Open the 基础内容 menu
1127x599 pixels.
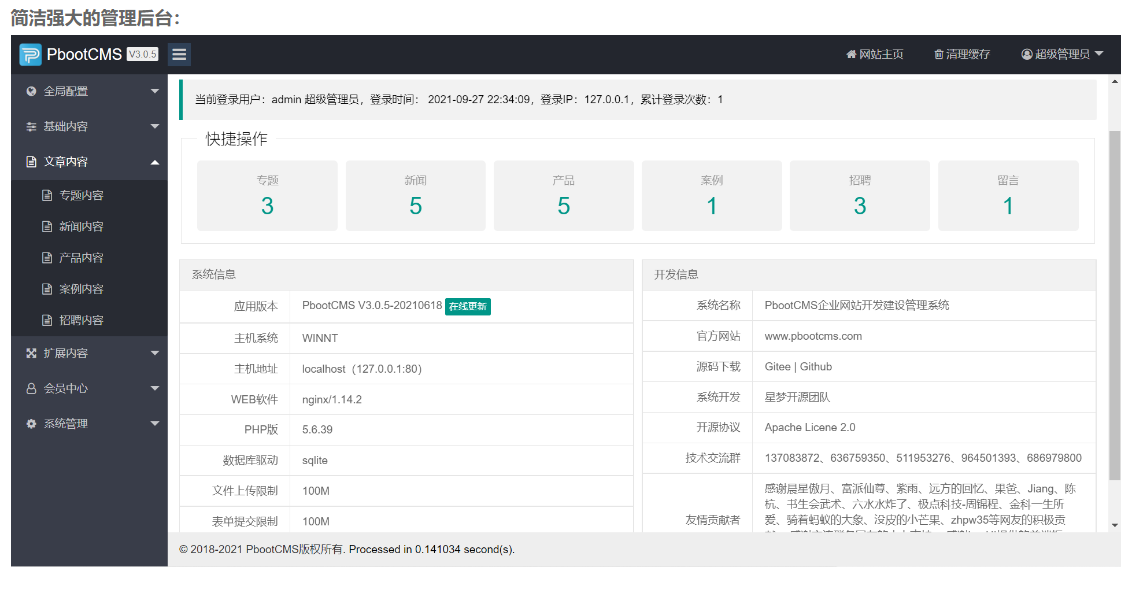click(x=60, y=126)
